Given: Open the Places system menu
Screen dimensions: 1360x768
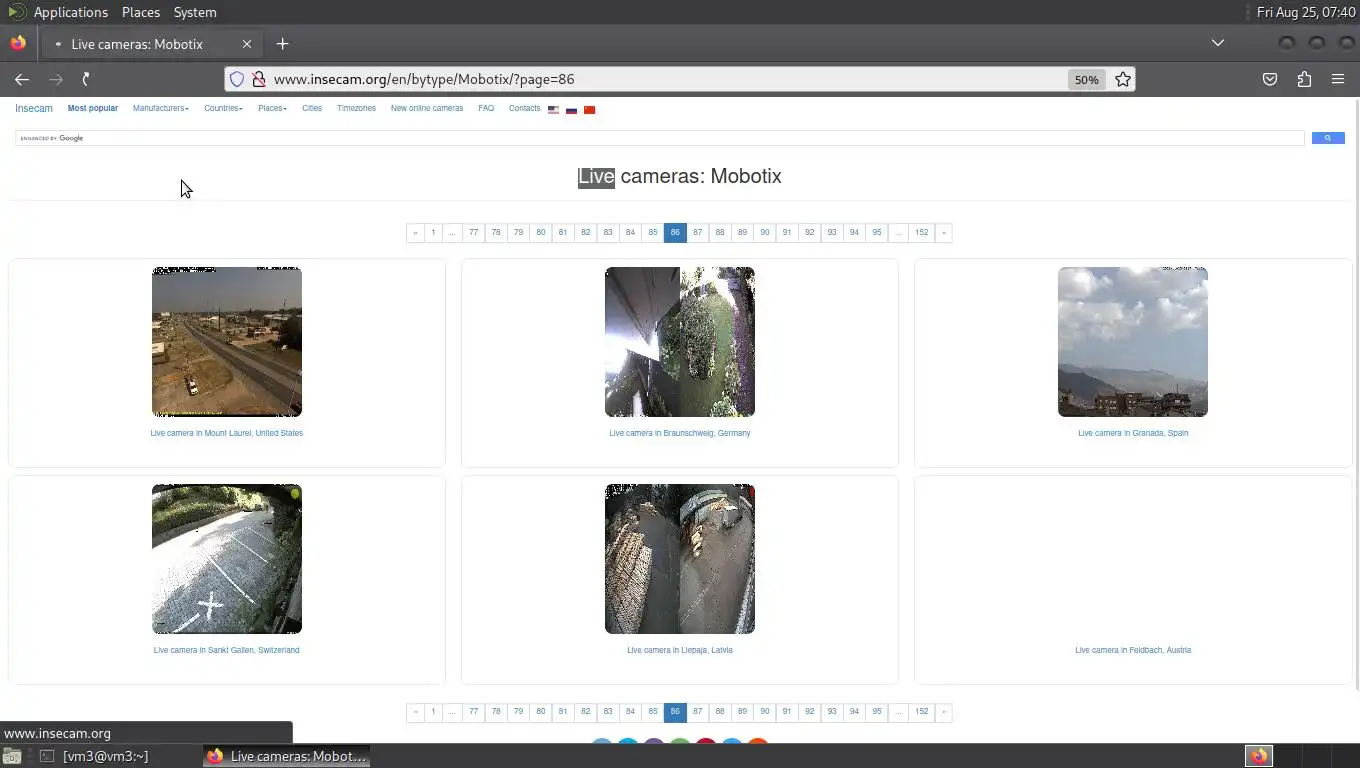Looking at the screenshot, I should (141, 12).
